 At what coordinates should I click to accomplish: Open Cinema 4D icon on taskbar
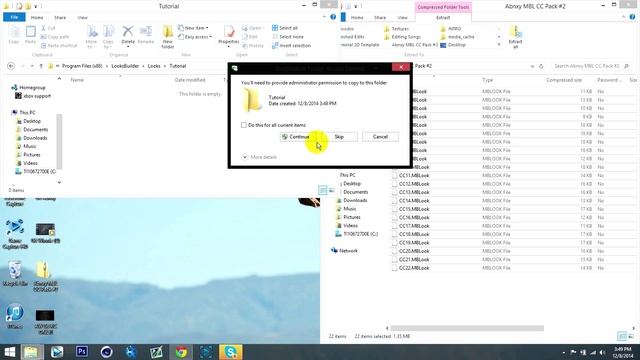(107, 351)
